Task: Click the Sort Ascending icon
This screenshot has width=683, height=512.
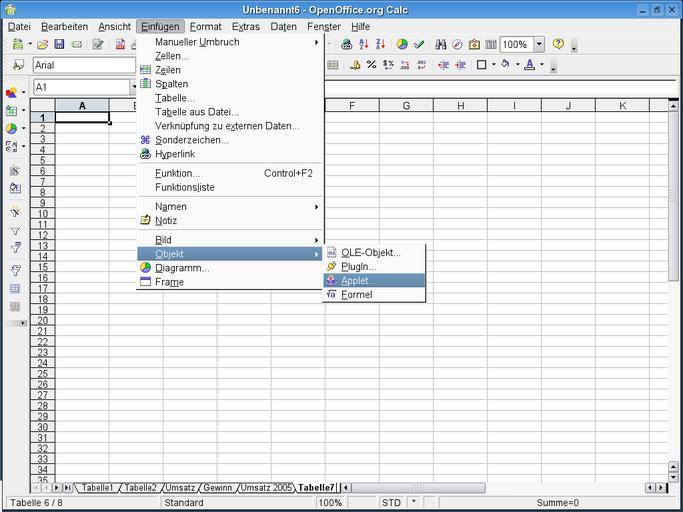Action: point(364,45)
